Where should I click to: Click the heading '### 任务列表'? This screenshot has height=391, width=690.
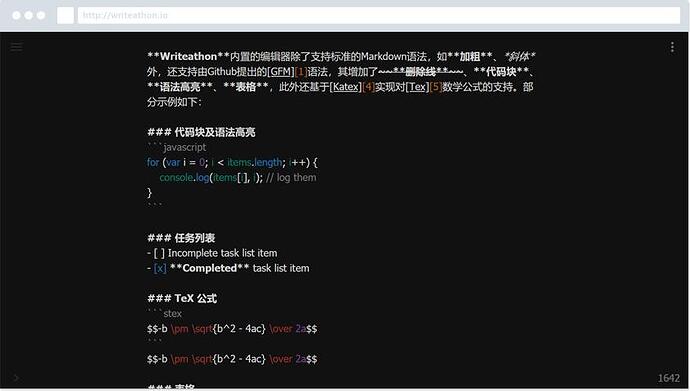(181, 238)
